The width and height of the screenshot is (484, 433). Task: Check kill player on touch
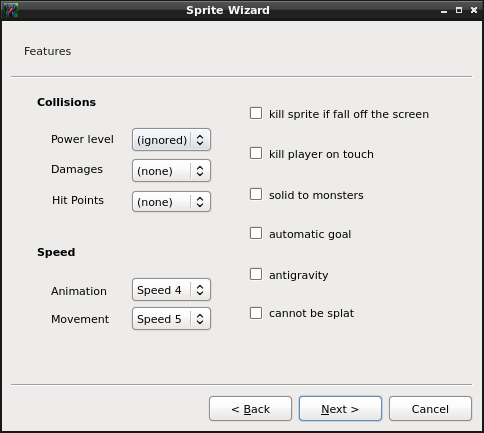pos(256,153)
